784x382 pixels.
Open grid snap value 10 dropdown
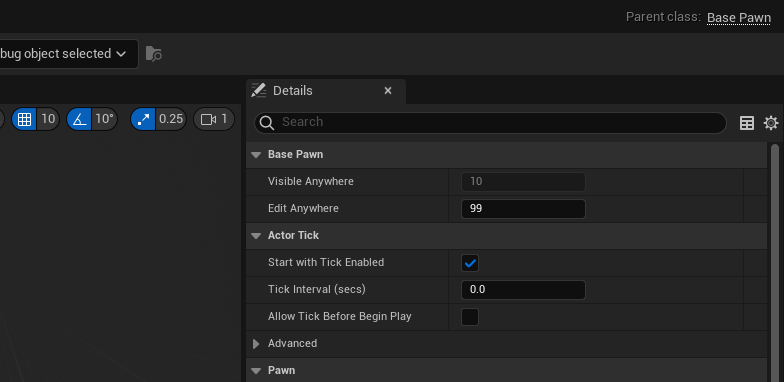tap(48, 119)
